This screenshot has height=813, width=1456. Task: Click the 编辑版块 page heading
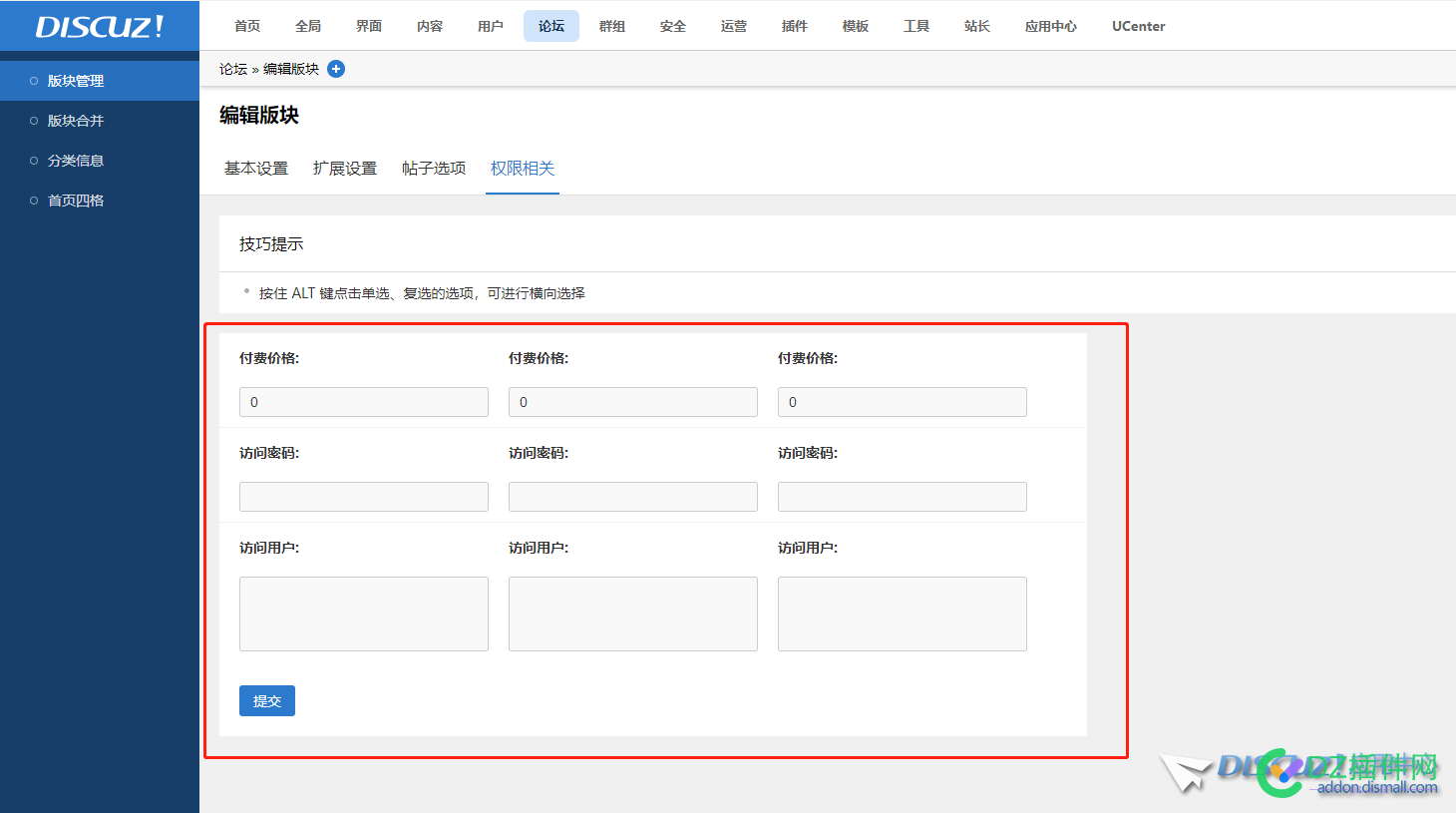(259, 115)
